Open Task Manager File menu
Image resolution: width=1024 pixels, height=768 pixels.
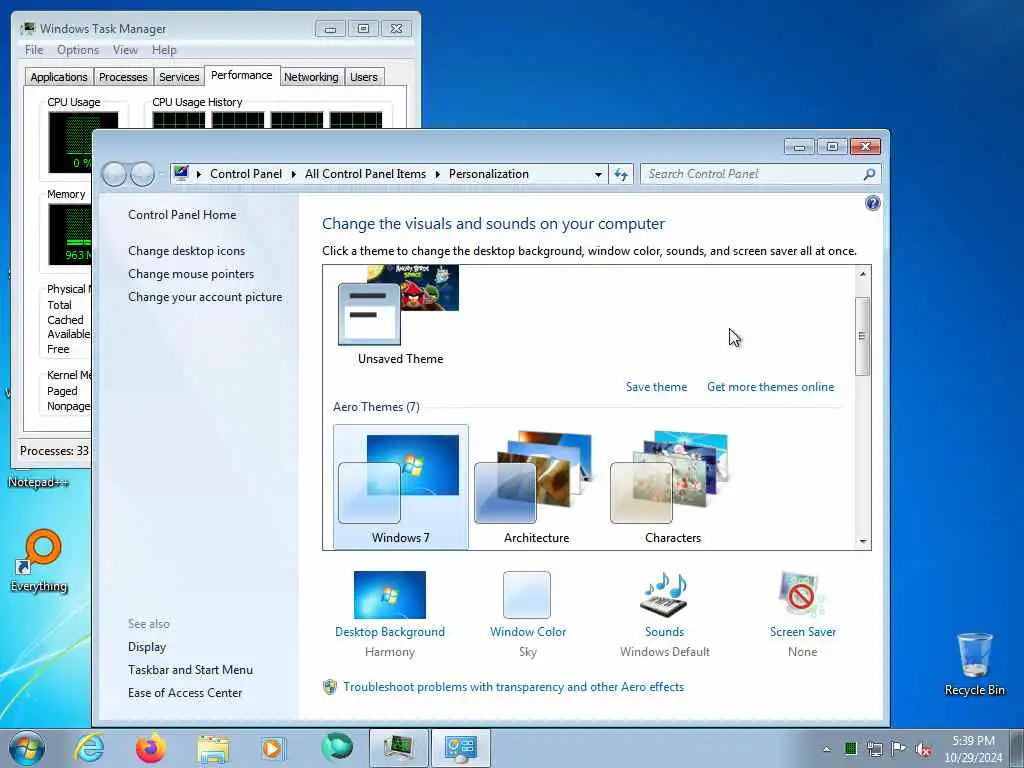(34, 50)
